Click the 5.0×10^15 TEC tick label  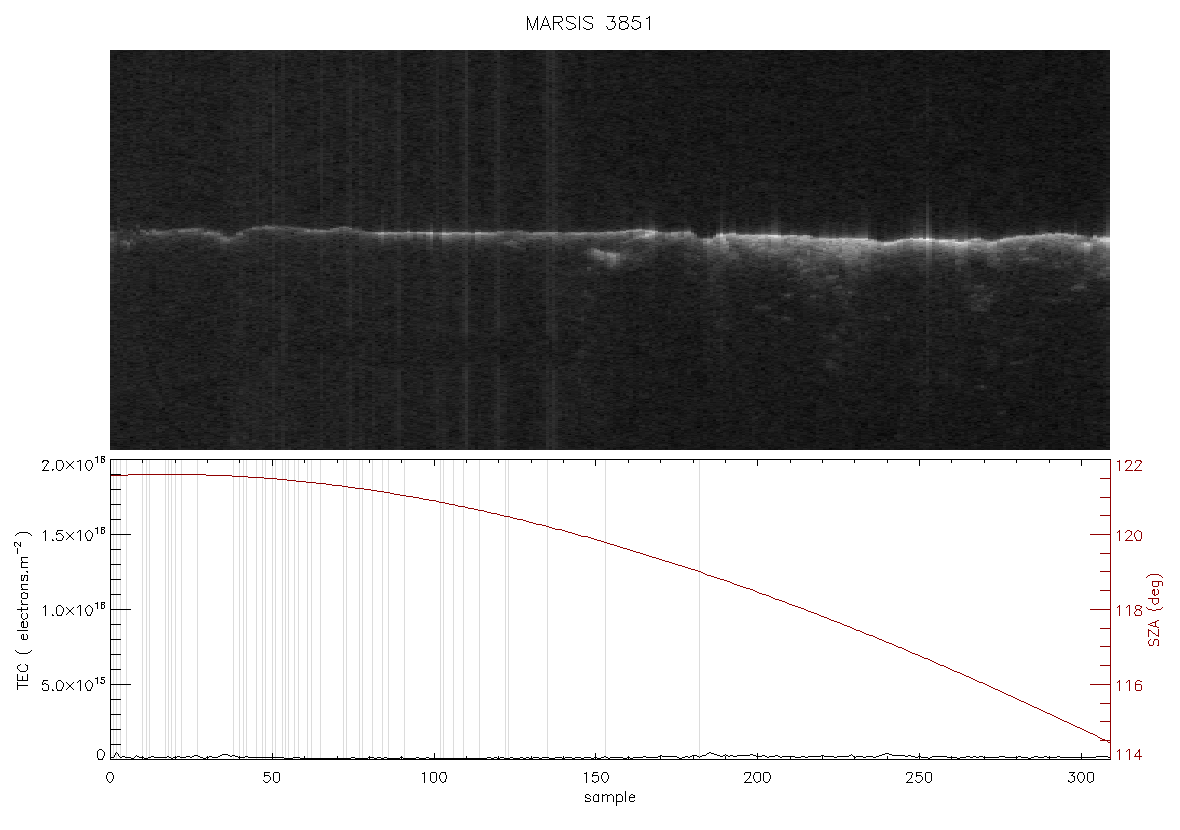click(x=73, y=685)
